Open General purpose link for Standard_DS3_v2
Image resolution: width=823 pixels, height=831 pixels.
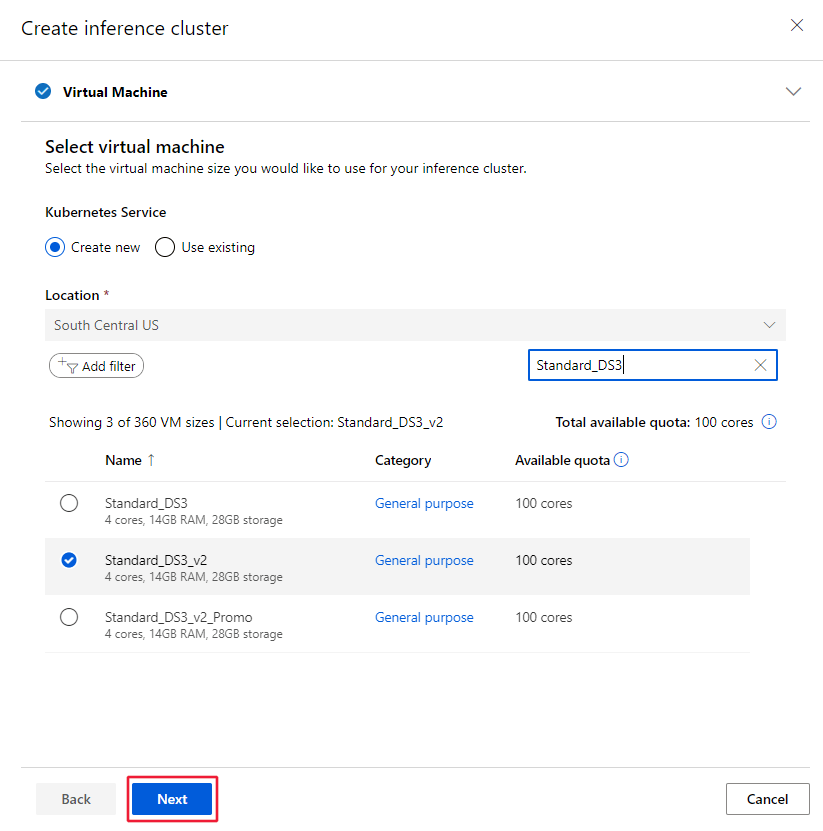tap(424, 560)
